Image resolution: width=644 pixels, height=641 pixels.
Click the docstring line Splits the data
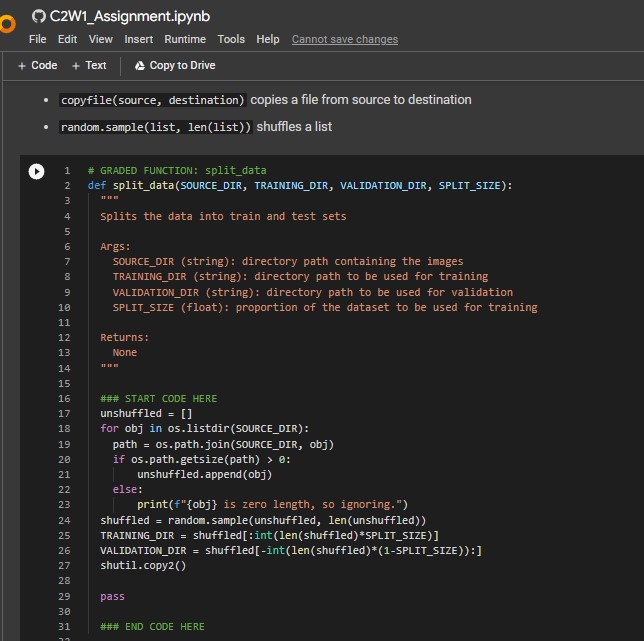tap(223, 216)
